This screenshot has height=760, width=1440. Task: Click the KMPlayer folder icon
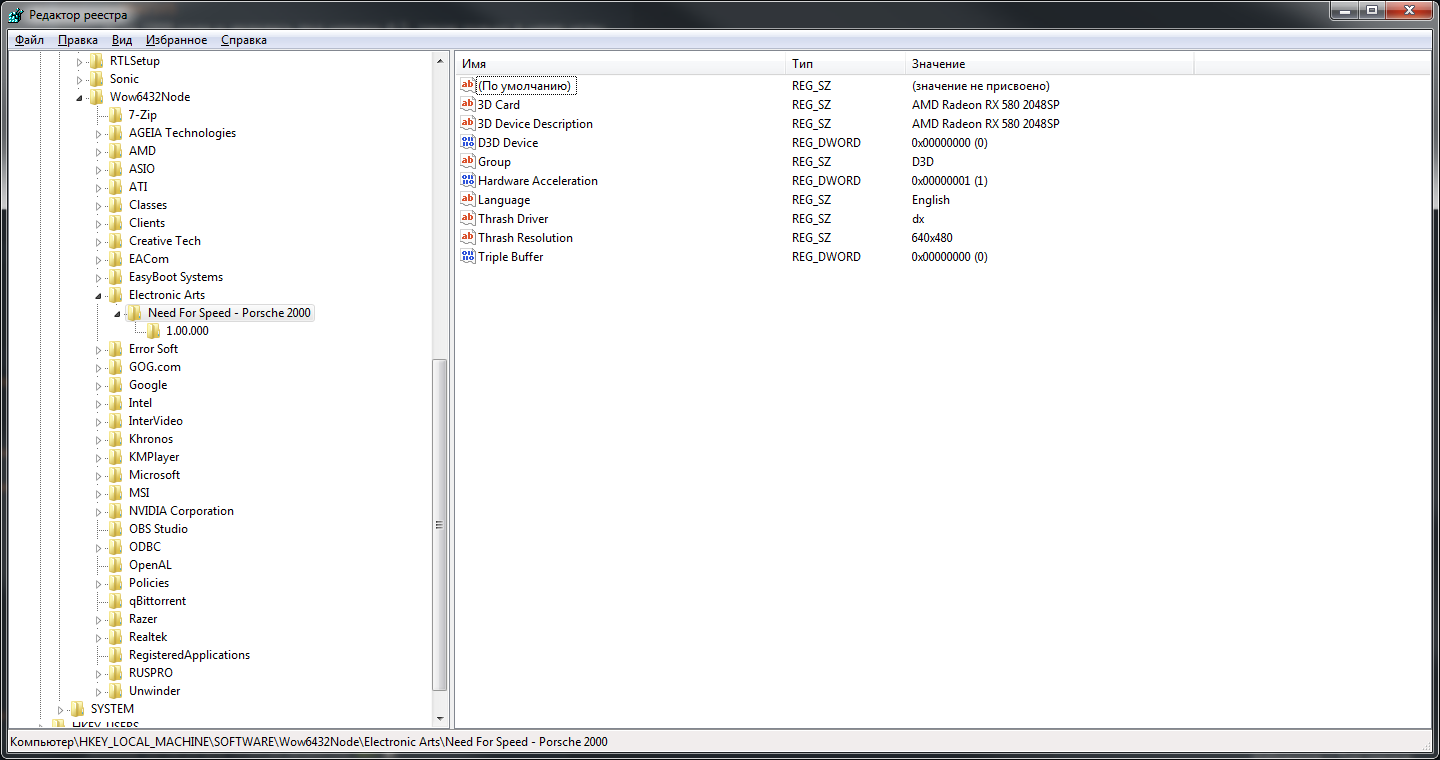116,457
